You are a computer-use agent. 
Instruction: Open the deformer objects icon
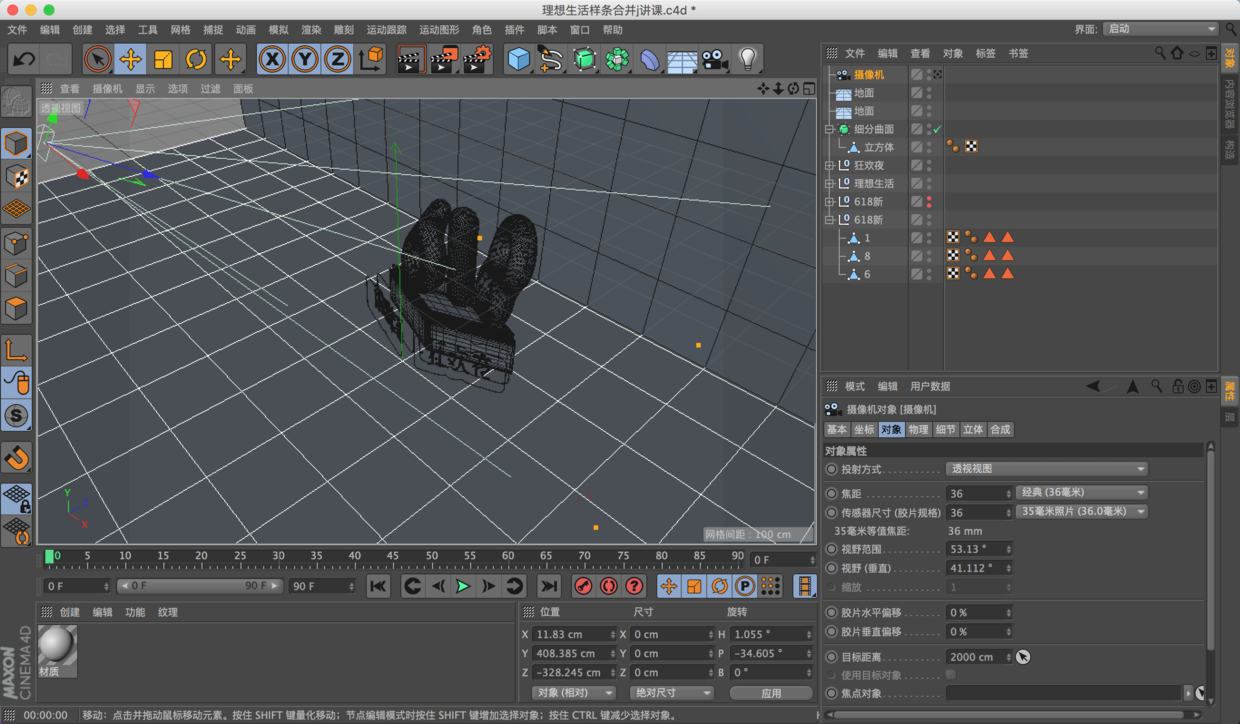(x=650, y=59)
